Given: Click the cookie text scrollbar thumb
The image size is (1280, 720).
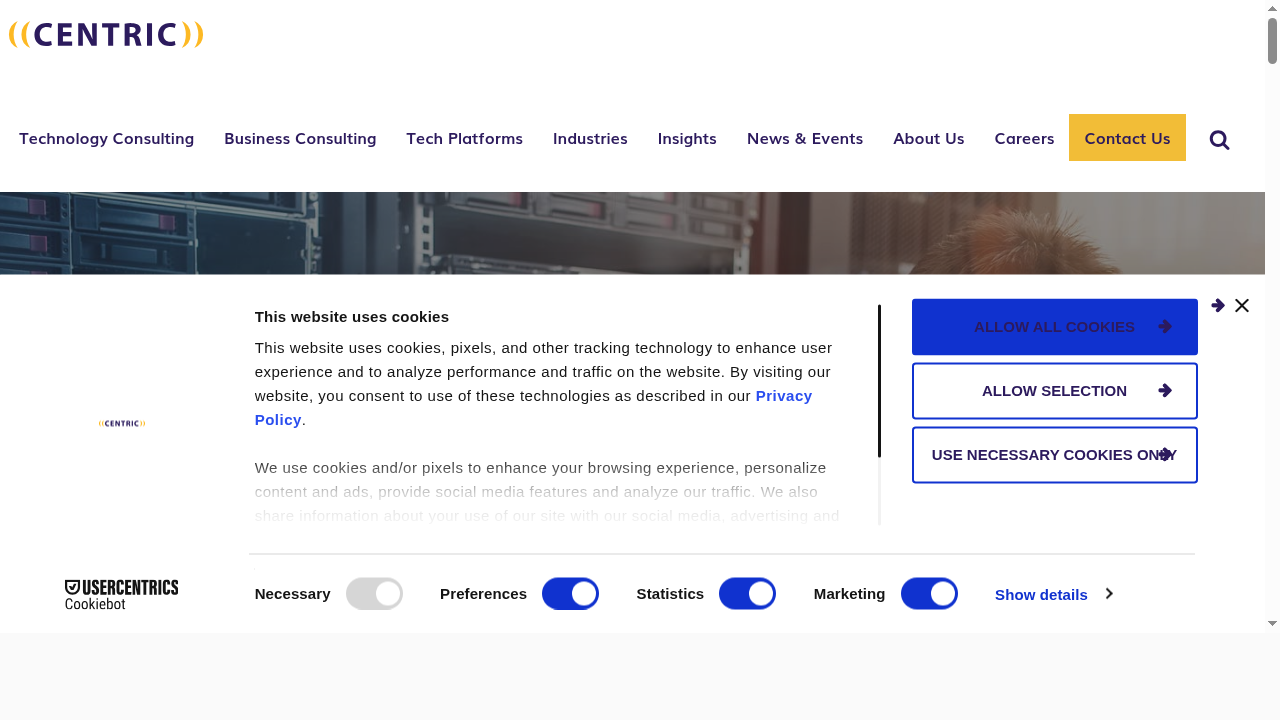Looking at the screenshot, I should 879,381.
